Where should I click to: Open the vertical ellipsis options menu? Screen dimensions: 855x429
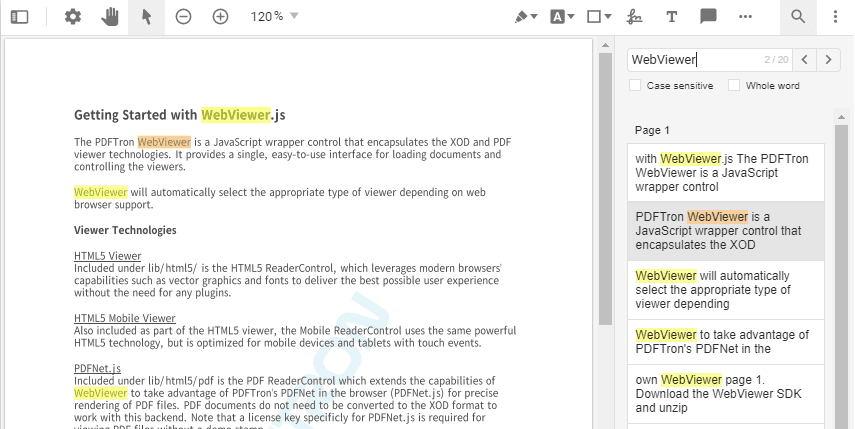835,17
